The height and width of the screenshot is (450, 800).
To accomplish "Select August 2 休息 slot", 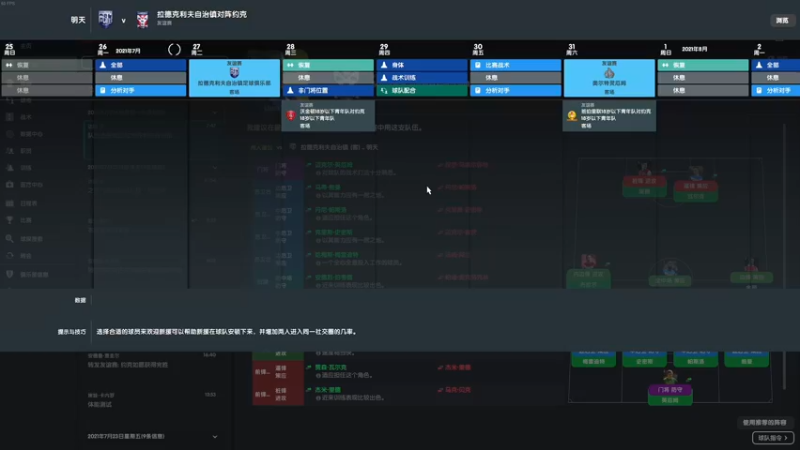I will point(776,78).
